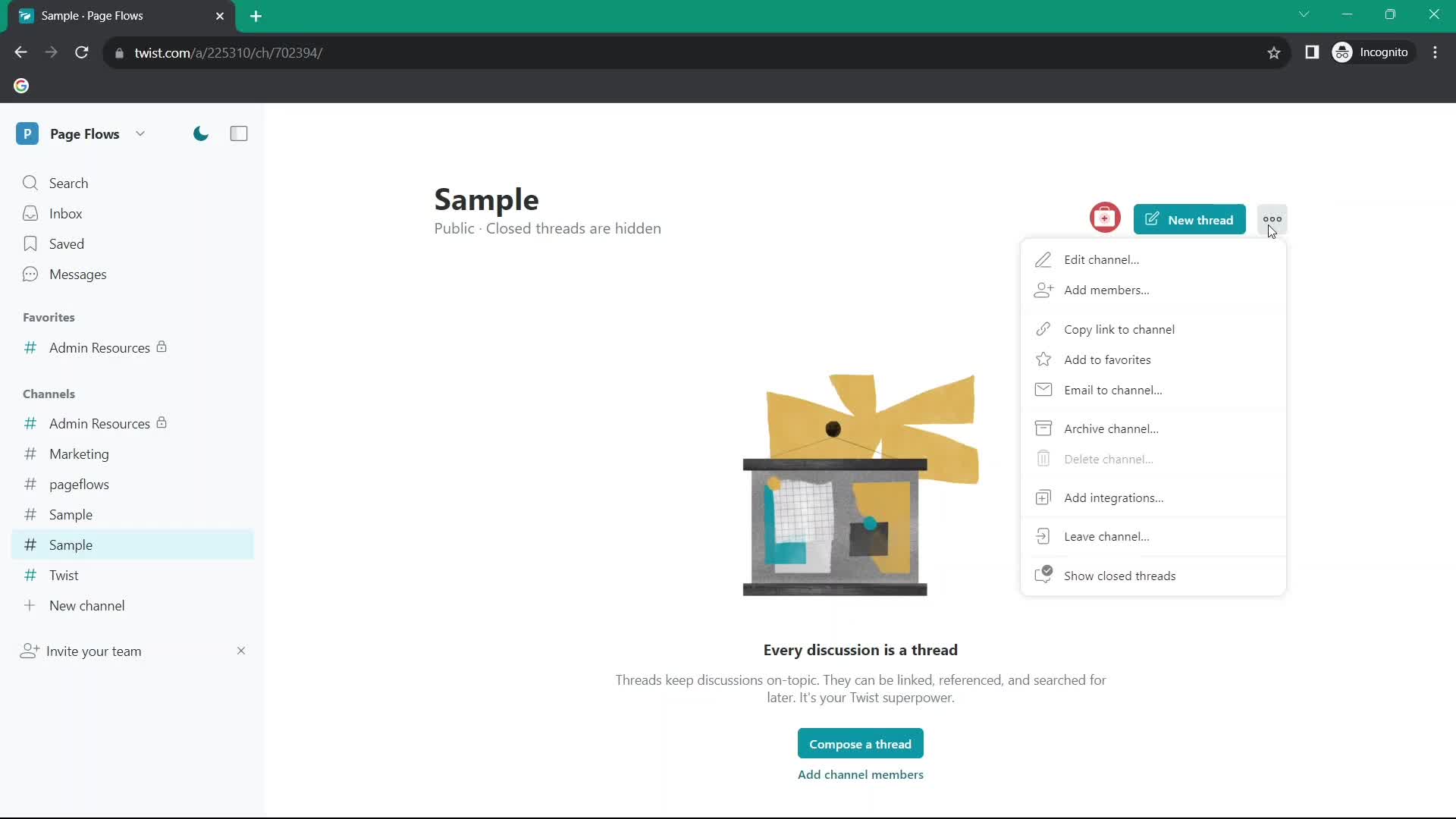Expand the Page Flows workspace dropdown
Screen dimensions: 1456x819
[x=140, y=133]
